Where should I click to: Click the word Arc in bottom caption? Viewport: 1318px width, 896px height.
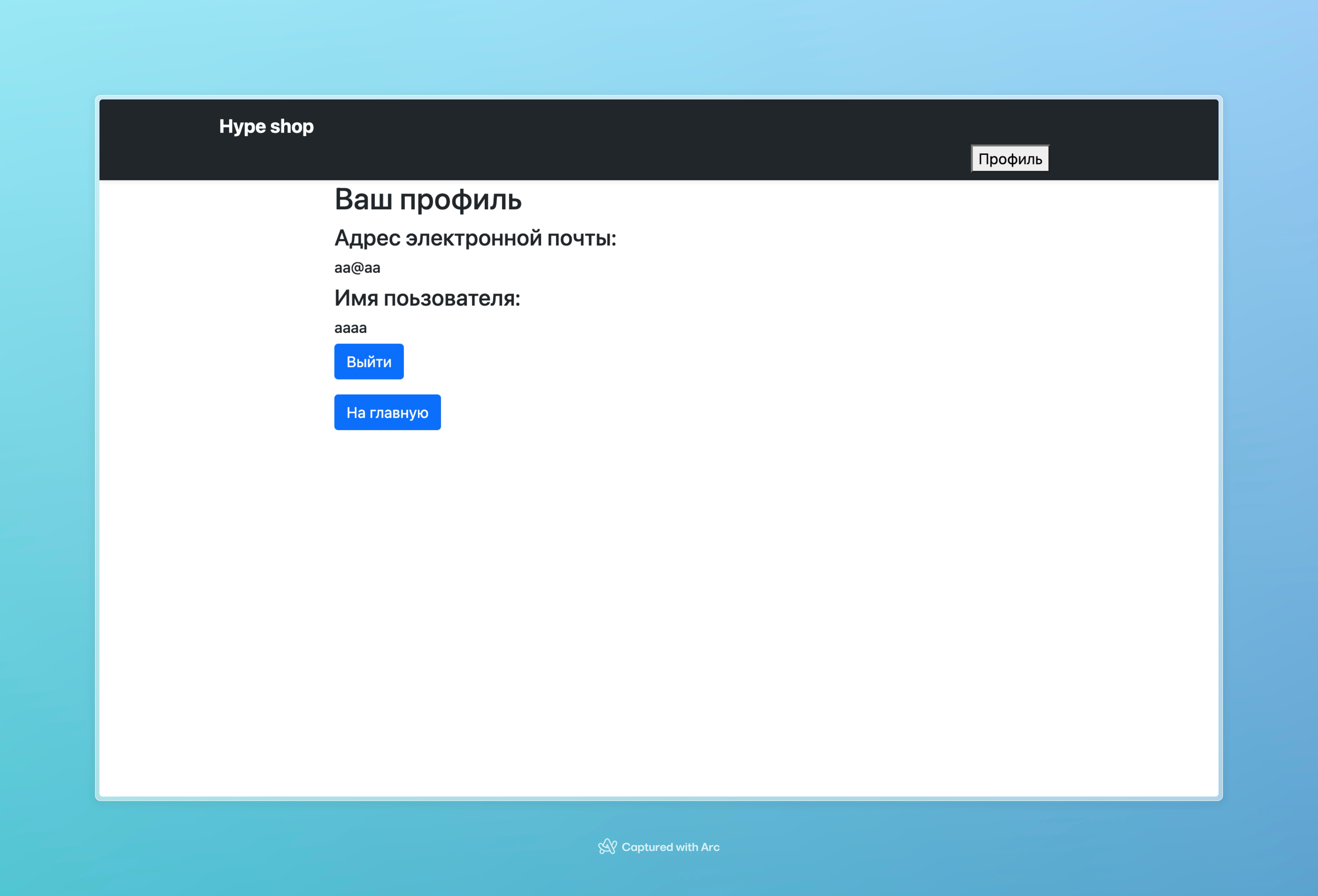(x=710, y=847)
